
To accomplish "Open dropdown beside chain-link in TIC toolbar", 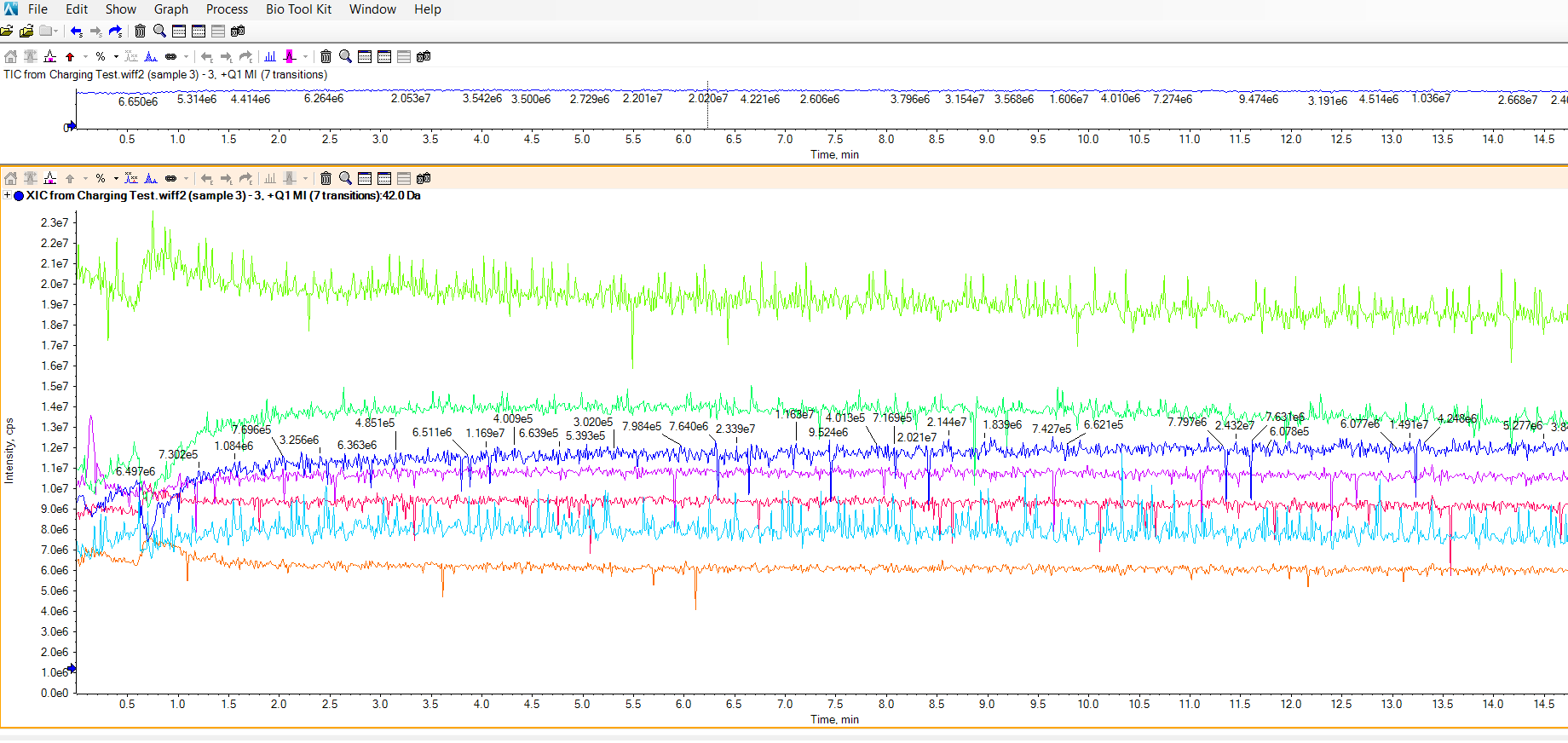I will pos(186,57).
